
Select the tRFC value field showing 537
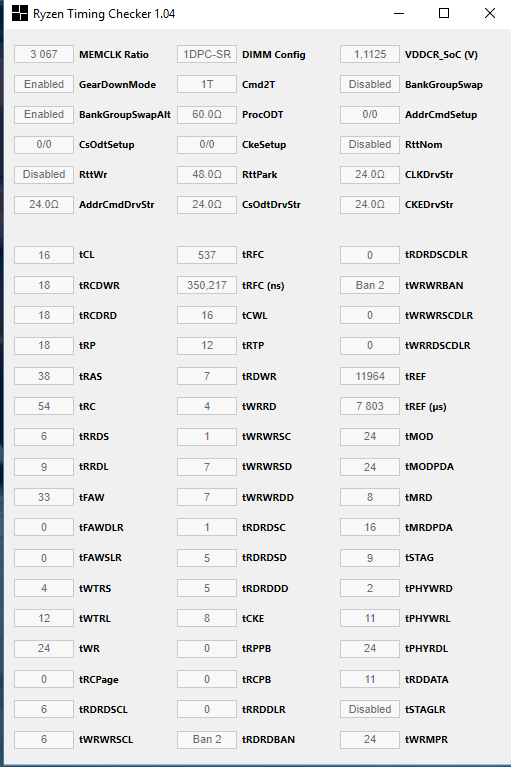tap(207, 255)
